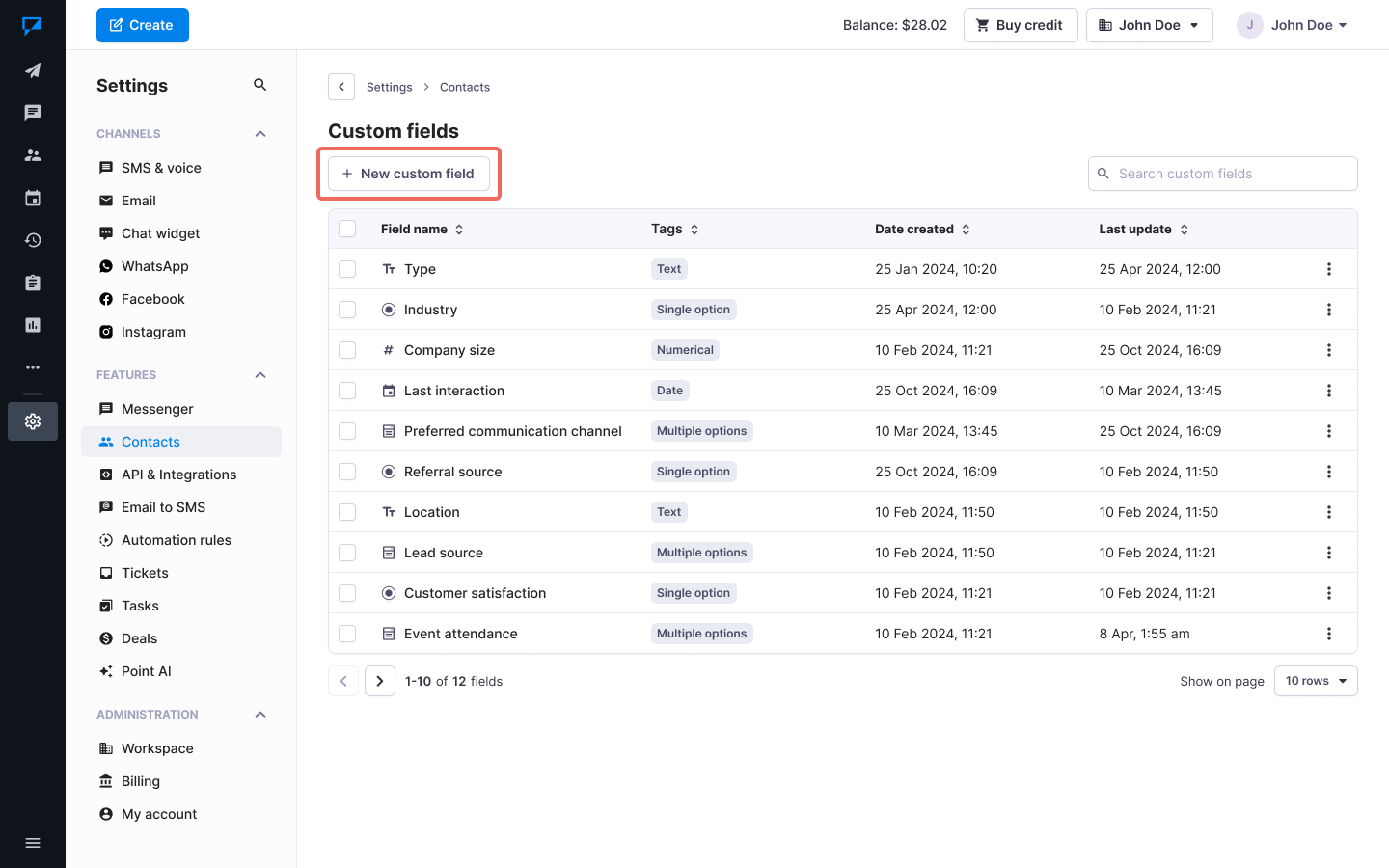Click the New custom field button
This screenshot has height=868, width=1389.
click(409, 174)
